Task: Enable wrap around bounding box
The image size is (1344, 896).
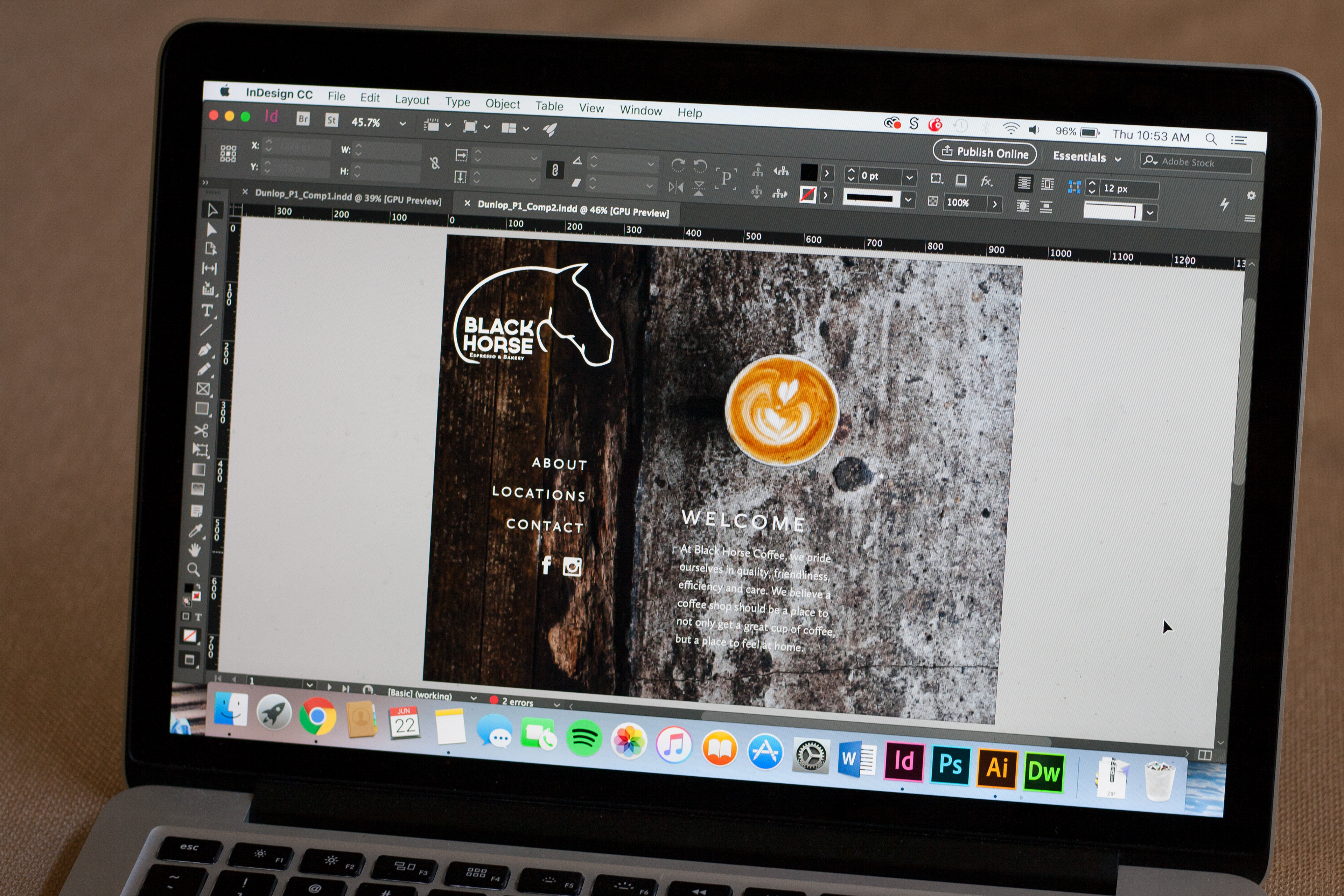Action: [x=1047, y=184]
